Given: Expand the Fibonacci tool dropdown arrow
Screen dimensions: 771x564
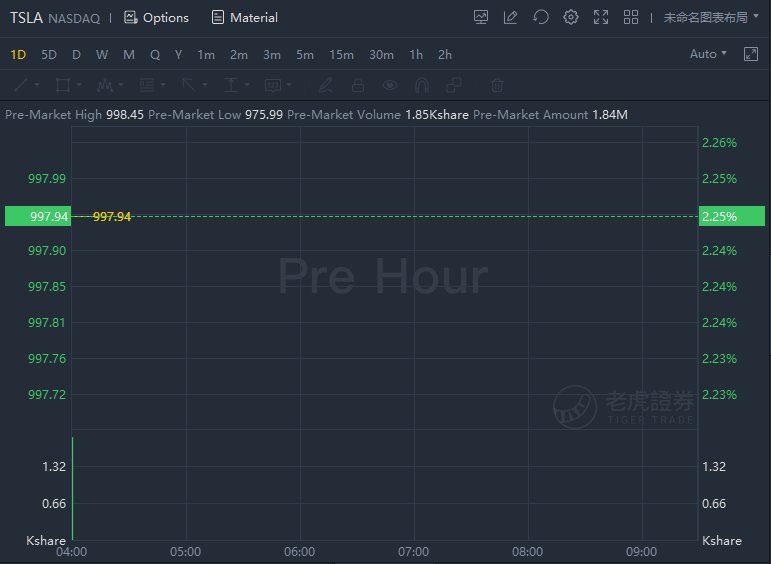Looking at the screenshot, I should 163,85.
